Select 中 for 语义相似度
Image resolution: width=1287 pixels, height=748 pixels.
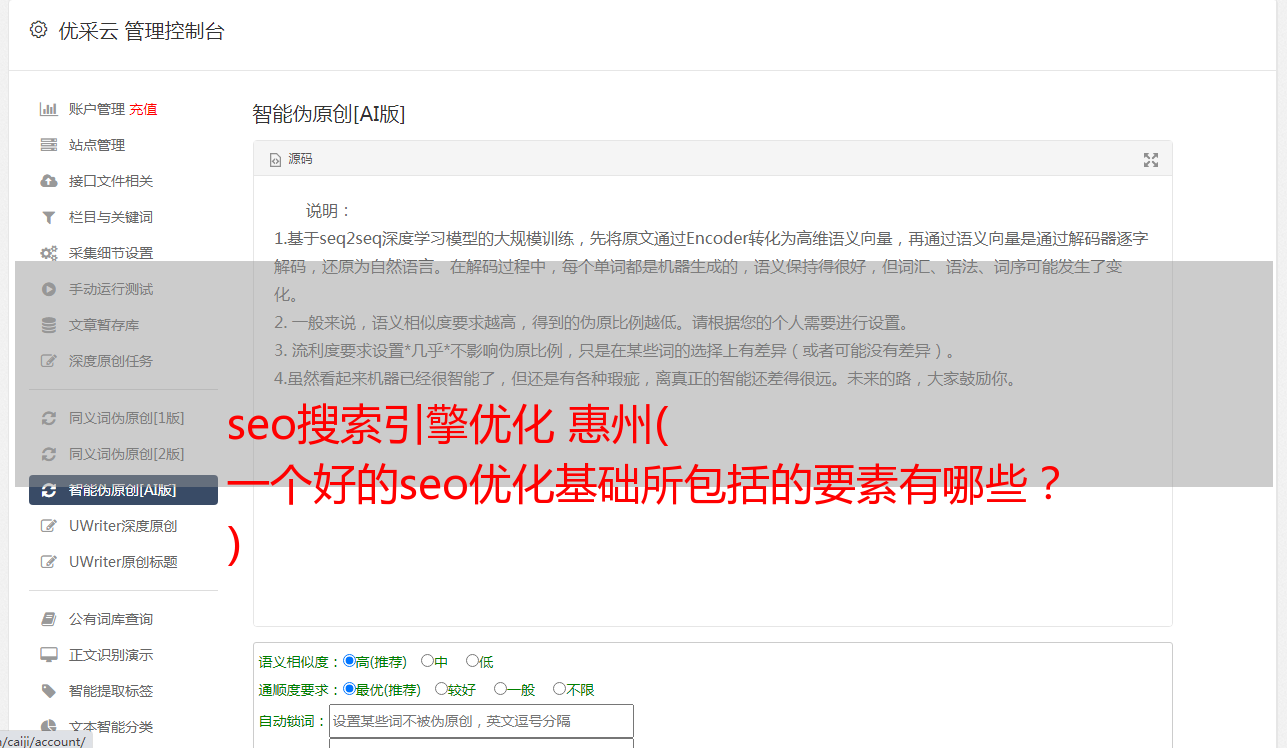(x=427, y=661)
